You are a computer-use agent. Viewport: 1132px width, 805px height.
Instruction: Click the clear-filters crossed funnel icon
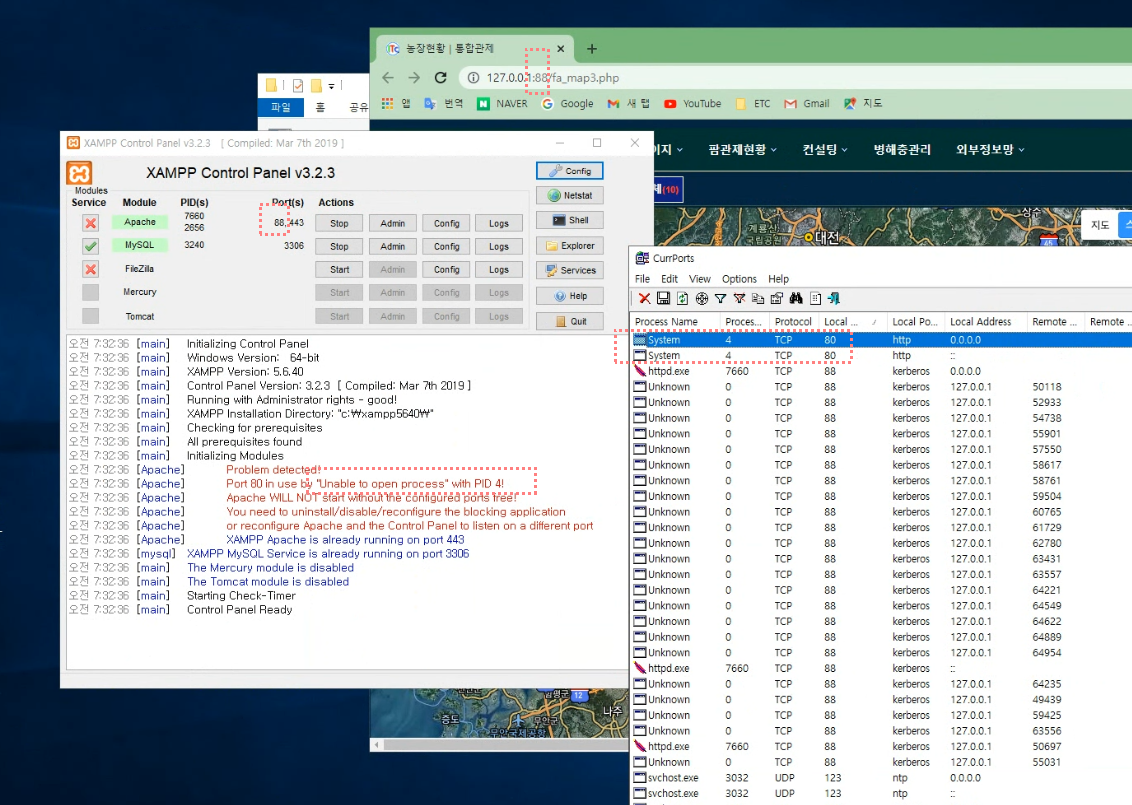point(739,298)
